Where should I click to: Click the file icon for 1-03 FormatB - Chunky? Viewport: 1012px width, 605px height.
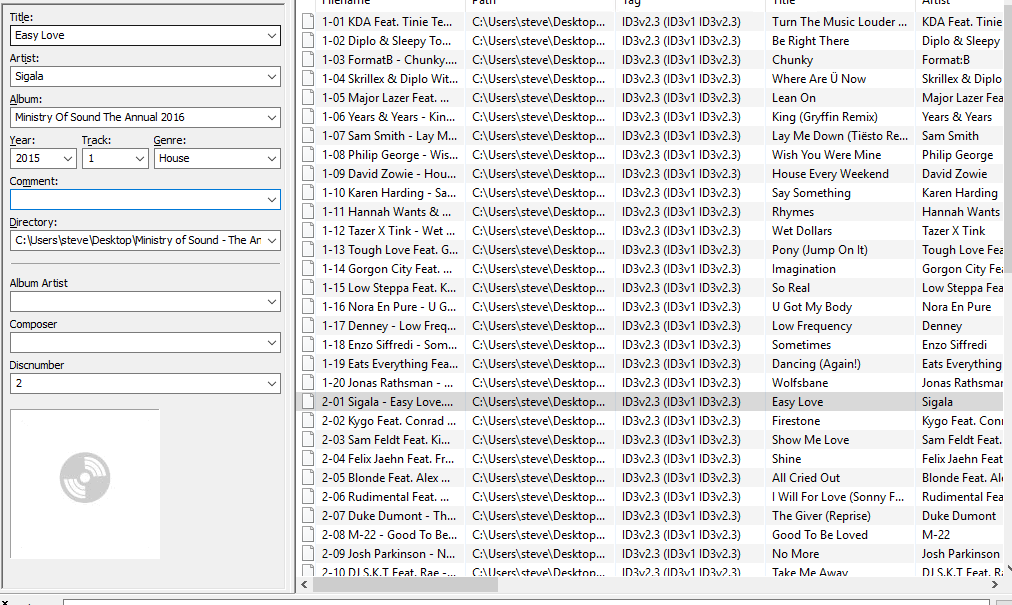(309, 60)
